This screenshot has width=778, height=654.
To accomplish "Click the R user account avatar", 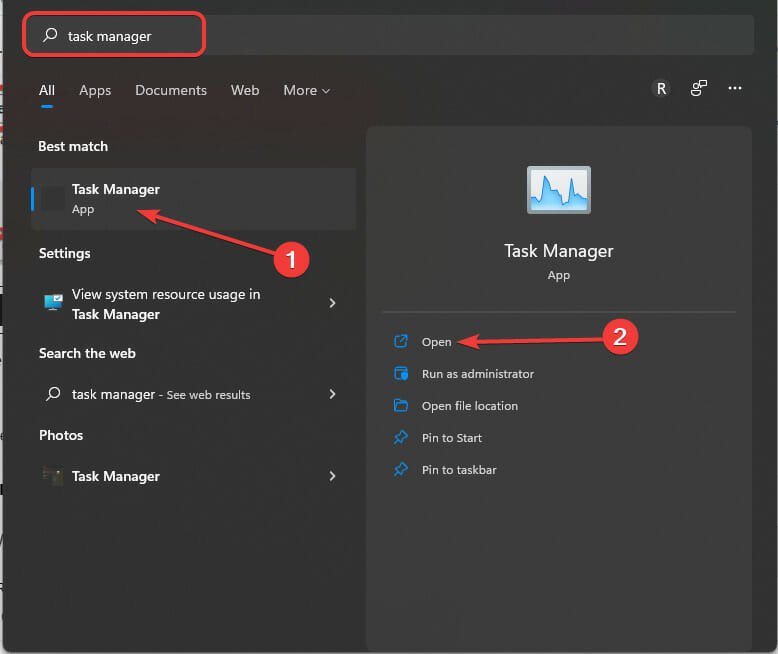I will click(660, 89).
